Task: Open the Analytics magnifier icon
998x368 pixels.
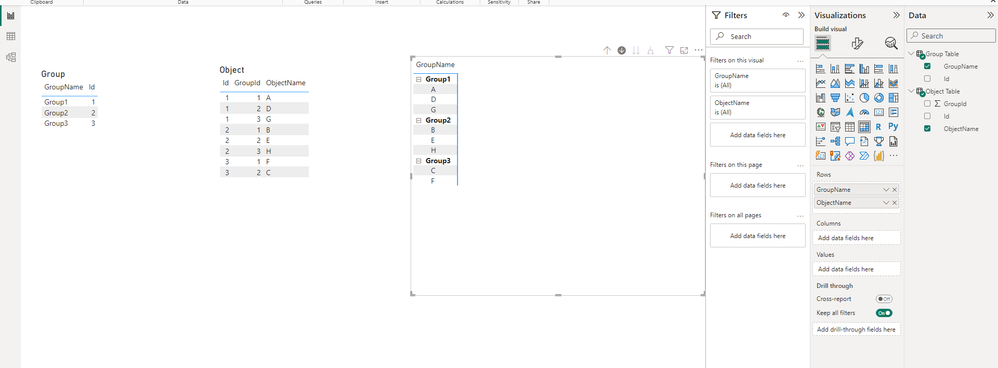Action: pyautogui.click(x=891, y=43)
